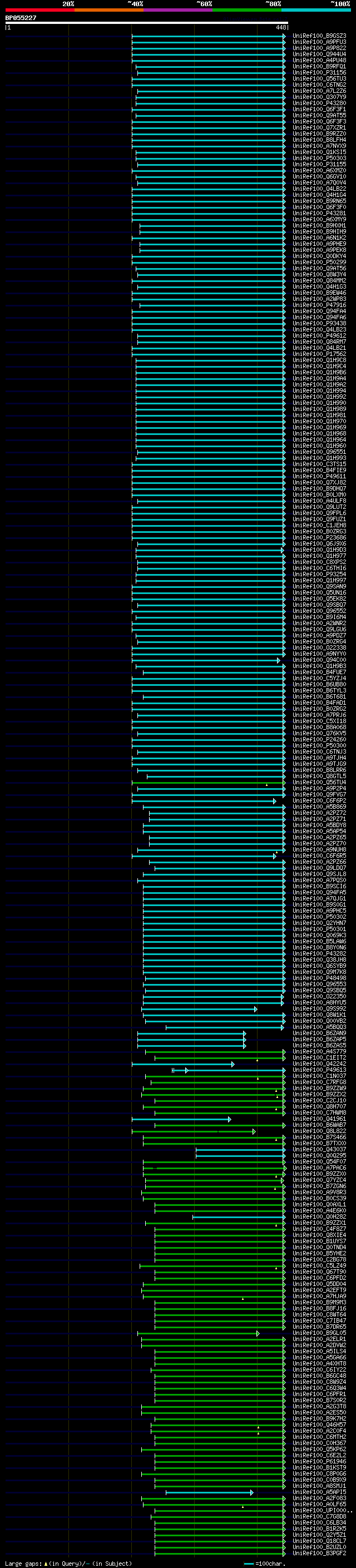Select hit label UniRef100_A6N1K2

click(x=319, y=238)
